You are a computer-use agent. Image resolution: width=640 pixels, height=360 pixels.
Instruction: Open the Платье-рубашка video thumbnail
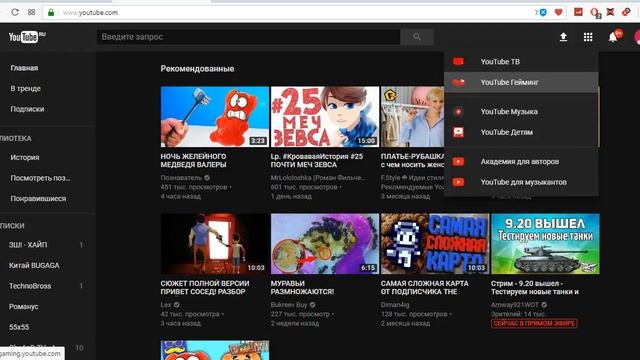click(x=412, y=116)
